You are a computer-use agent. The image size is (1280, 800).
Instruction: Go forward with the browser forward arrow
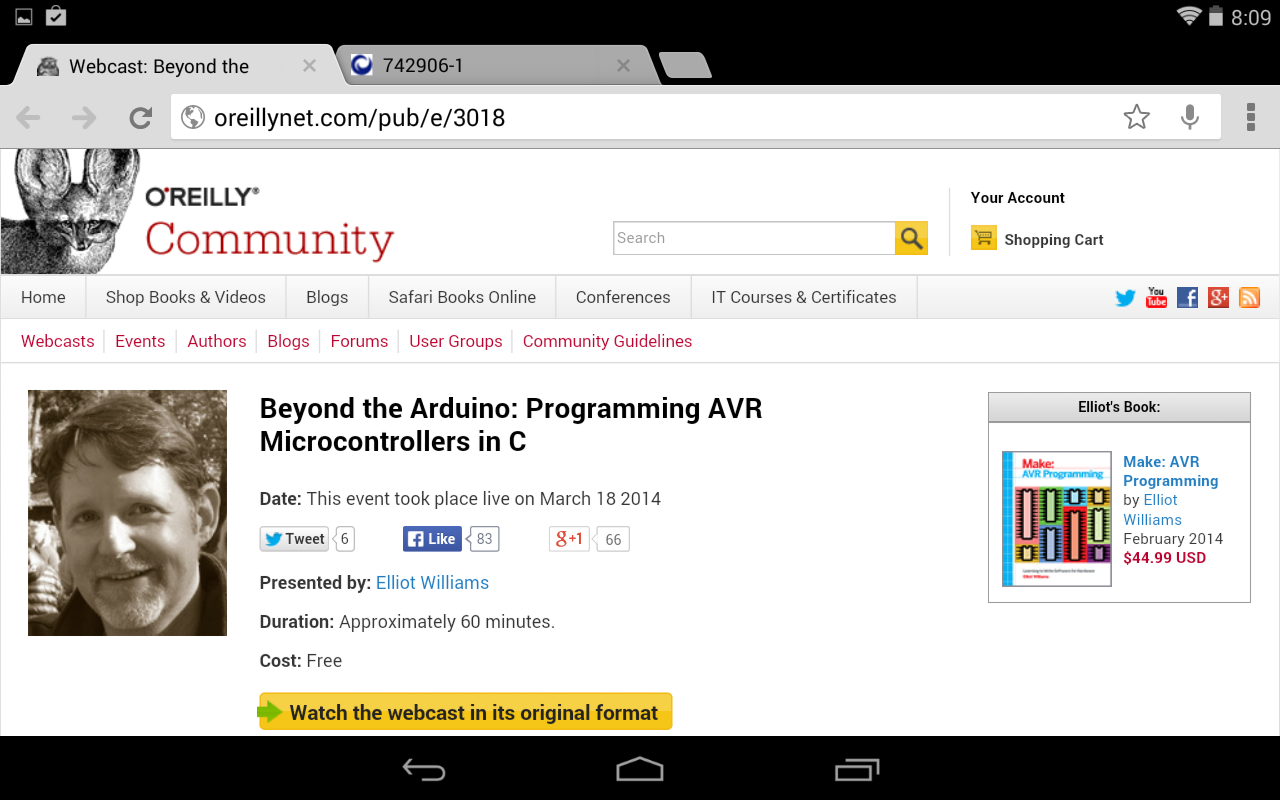pyautogui.click(x=84, y=118)
